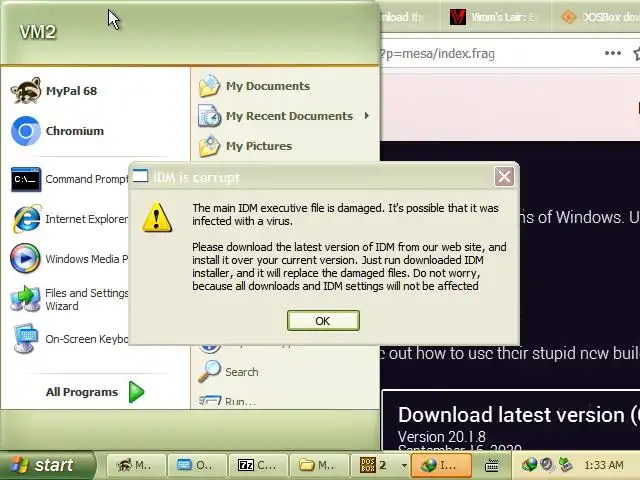Switch to the 7z taskbar button

coord(257,465)
